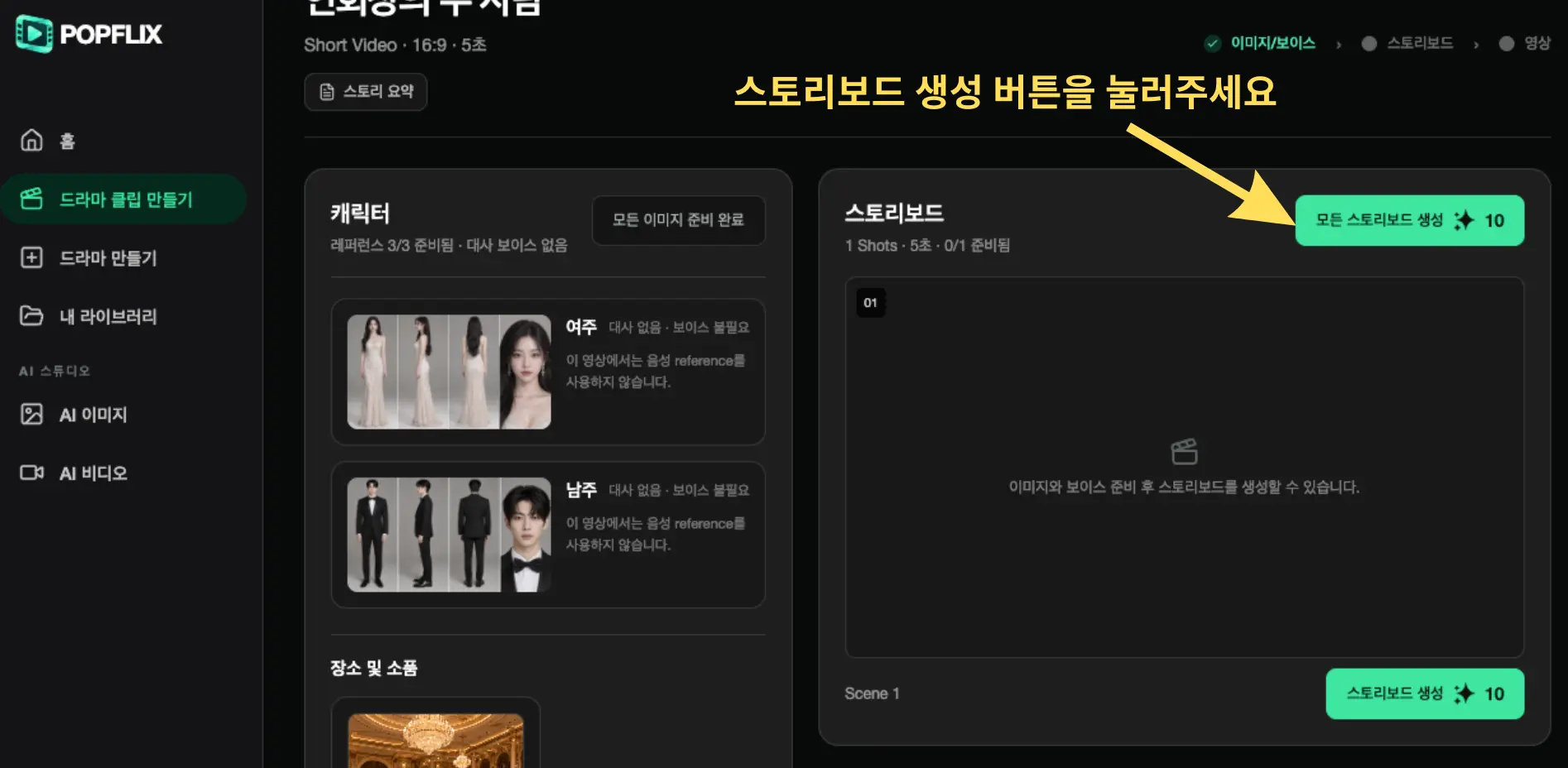Click the Short Video · 16:9 · 5초 info
The height and width of the screenshot is (768, 1568).
pos(395,45)
